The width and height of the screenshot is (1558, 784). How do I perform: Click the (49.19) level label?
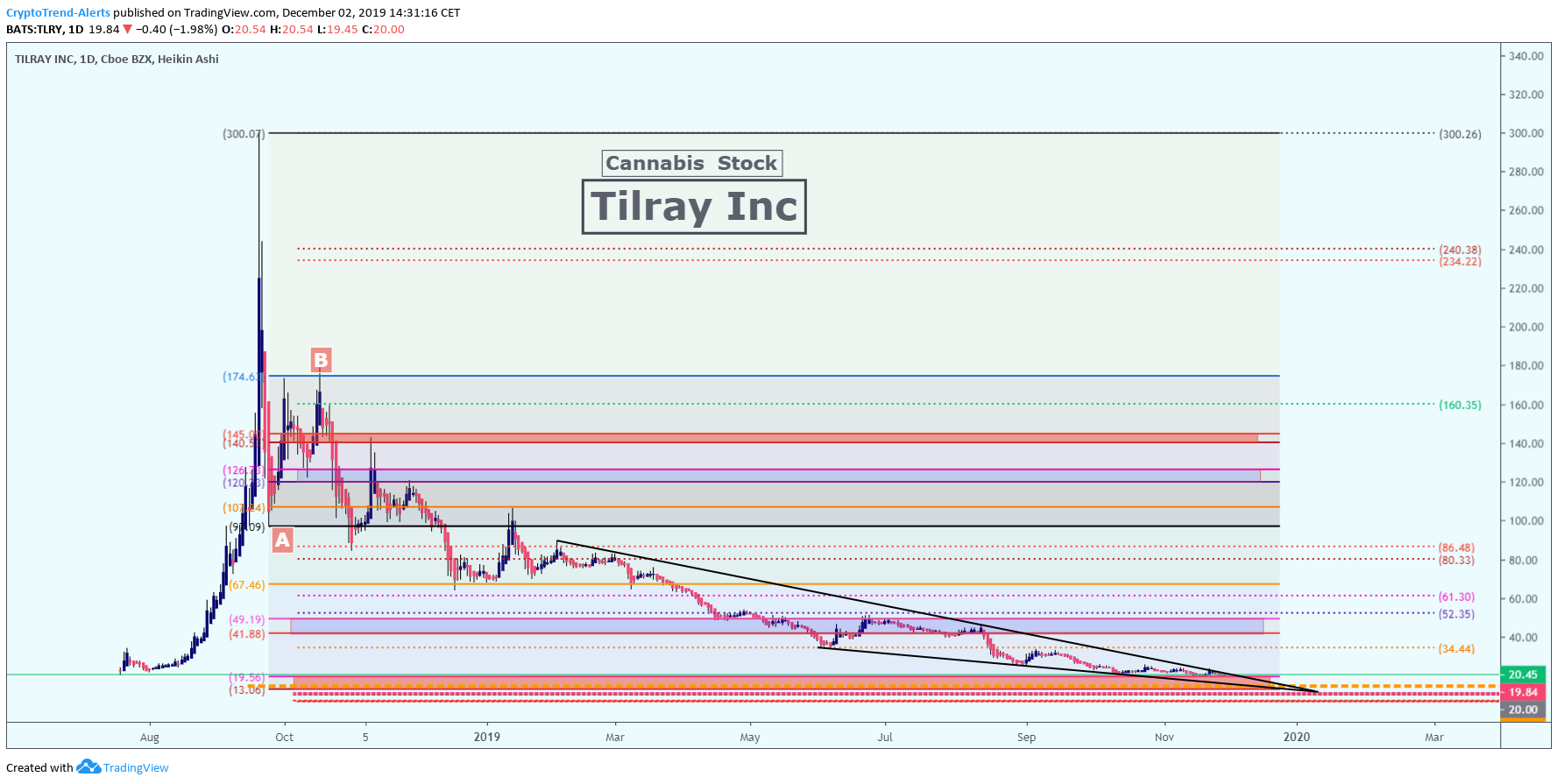click(247, 619)
